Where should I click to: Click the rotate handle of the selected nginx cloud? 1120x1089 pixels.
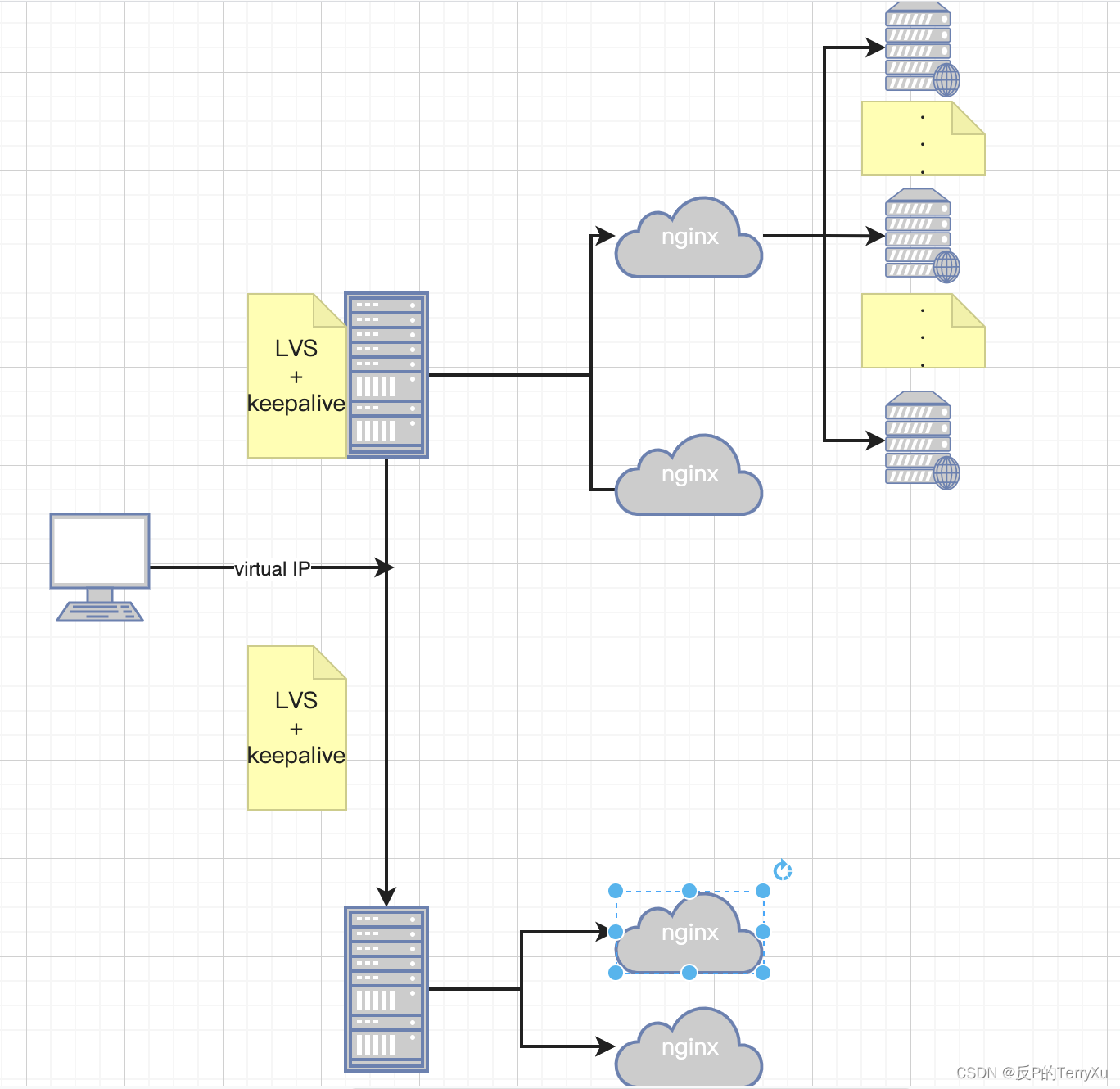click(x=783, y=870)
